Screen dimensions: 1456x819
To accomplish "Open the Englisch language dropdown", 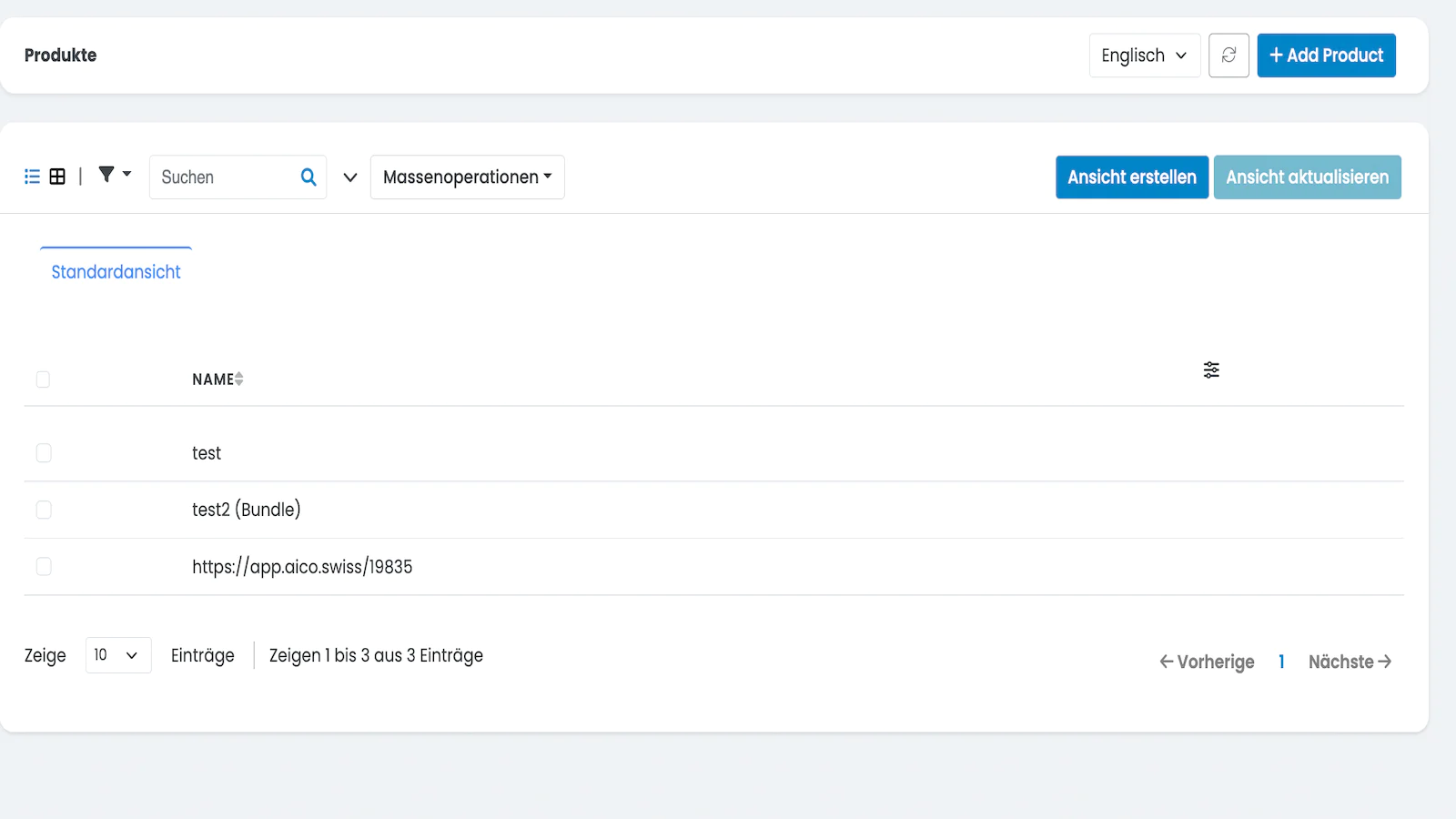I will (1144, 56).
